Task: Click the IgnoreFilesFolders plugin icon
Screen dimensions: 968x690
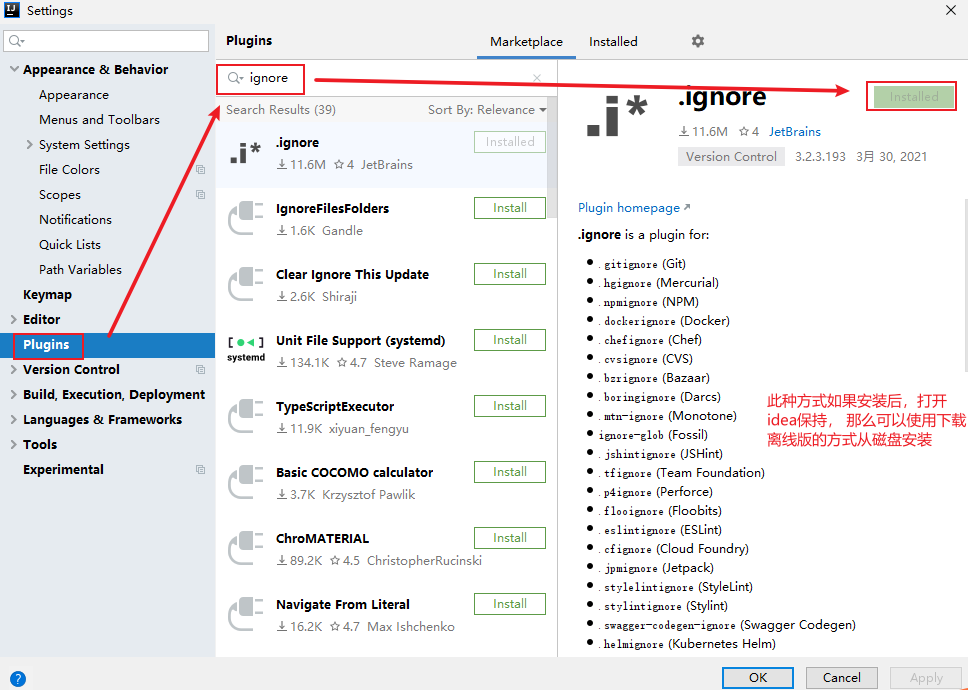Action: (x=246, y=218)
